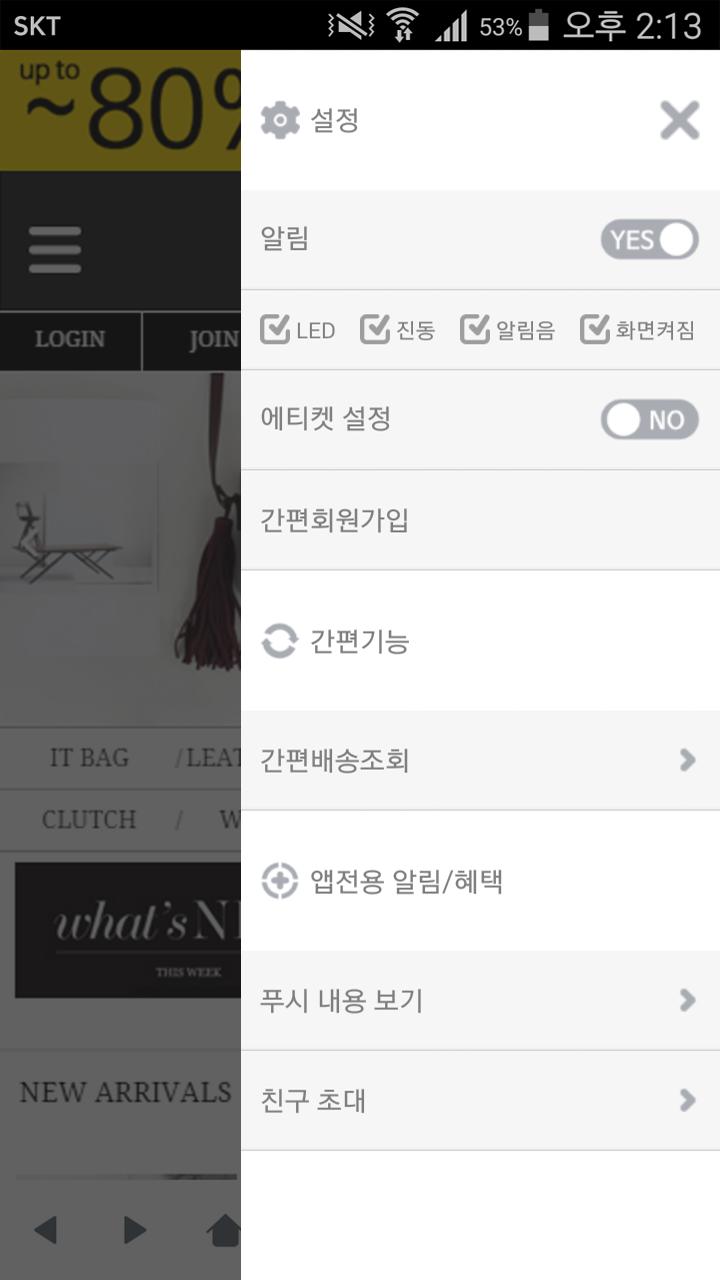The height and width of the screenshot is (1280, 720).
Task: Open the IT BAG category link
Action: 89,758
